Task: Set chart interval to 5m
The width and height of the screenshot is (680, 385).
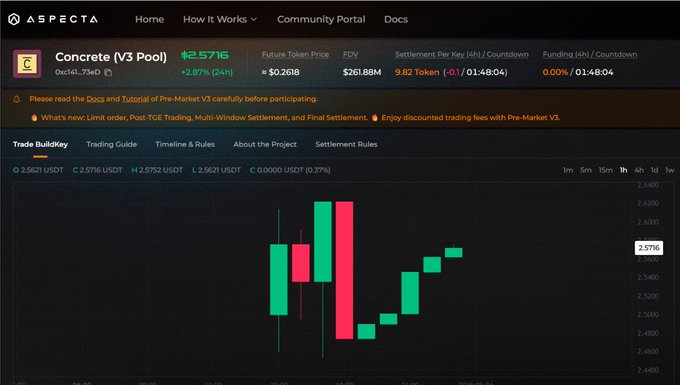Action: point(585,170)
